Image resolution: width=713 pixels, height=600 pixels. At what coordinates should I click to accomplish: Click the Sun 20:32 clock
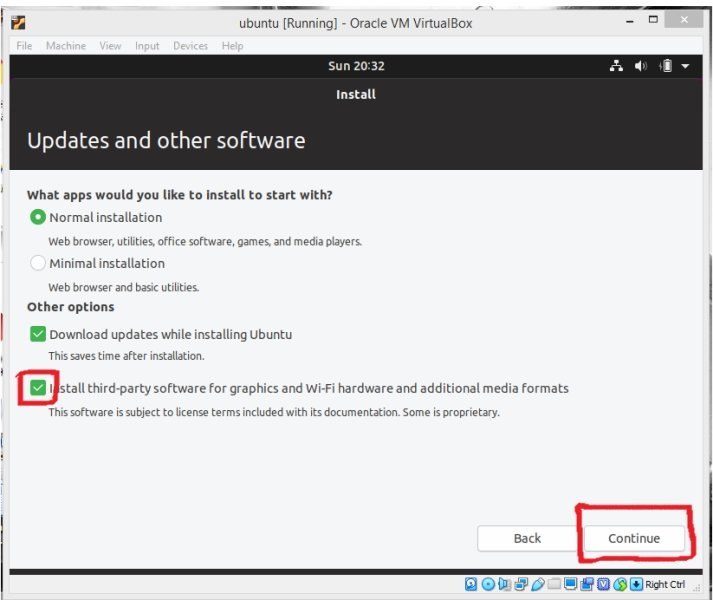click(x=356, y=66)
